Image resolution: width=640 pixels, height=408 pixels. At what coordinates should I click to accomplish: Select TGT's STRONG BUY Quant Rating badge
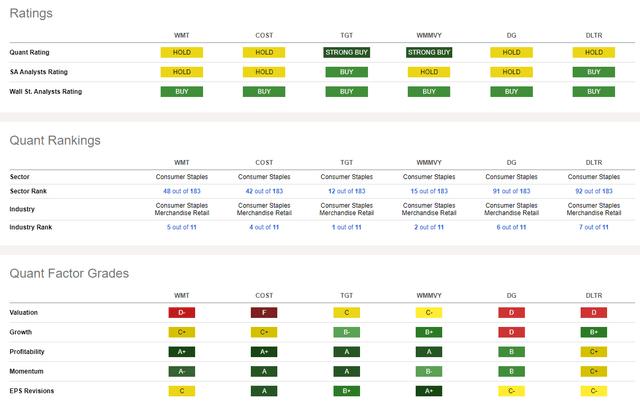(347, 52)
